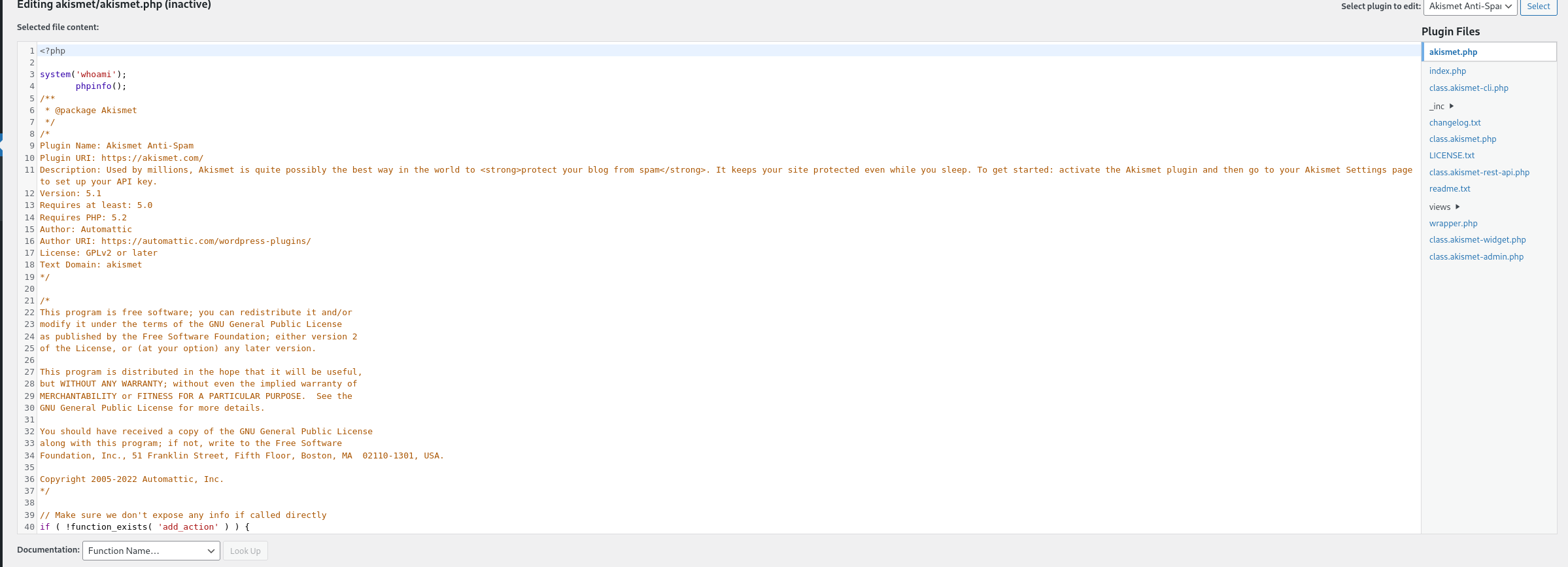This screenshot has width=1568, height=567.
Task: Open the Function Name documentation dropdown
Action: pos(151,551)
